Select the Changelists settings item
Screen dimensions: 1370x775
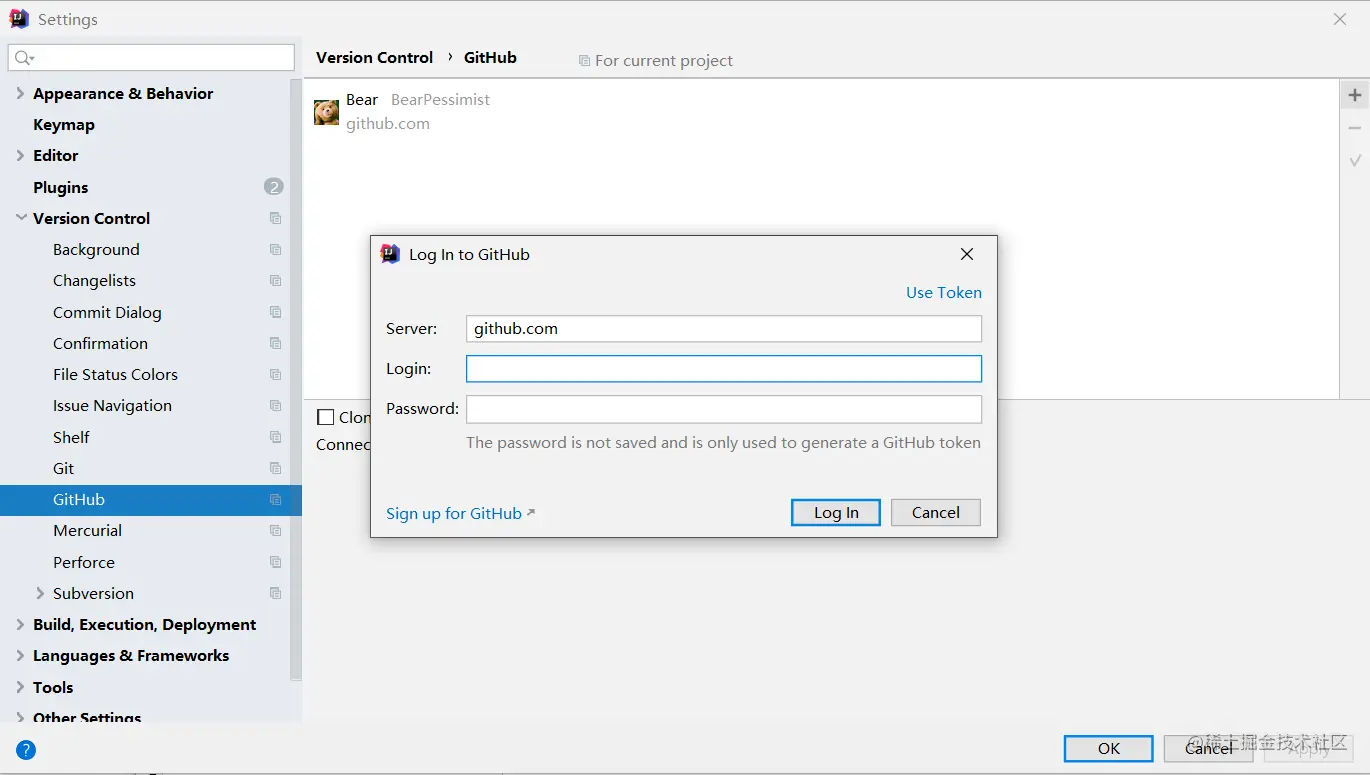coord(94,280)
